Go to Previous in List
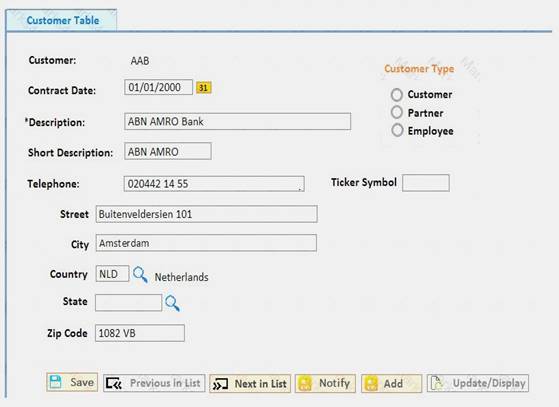Viewport: 559px width, 407px height. 154,383
